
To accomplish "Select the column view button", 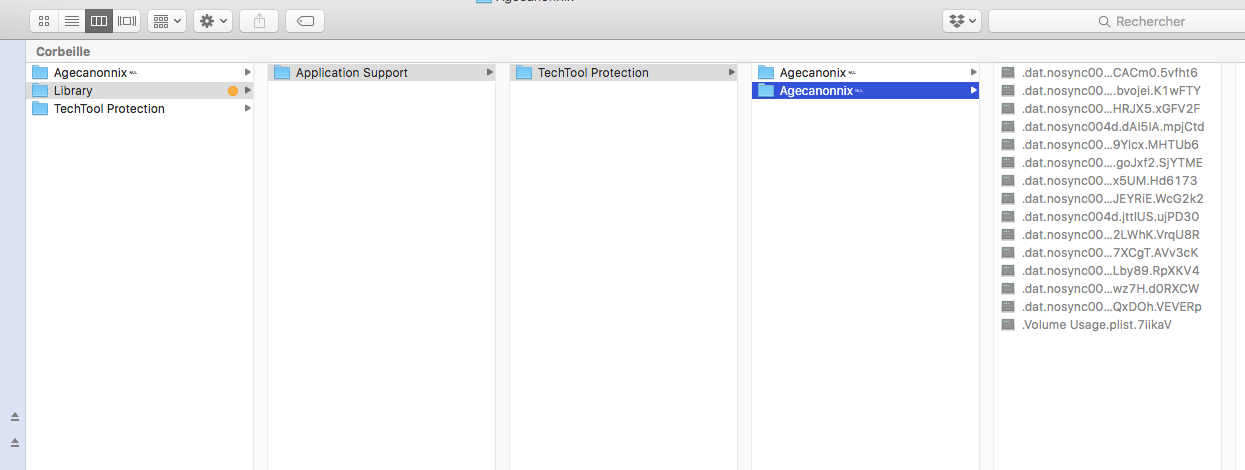I will pyautogui.click(x=99, y=20).
